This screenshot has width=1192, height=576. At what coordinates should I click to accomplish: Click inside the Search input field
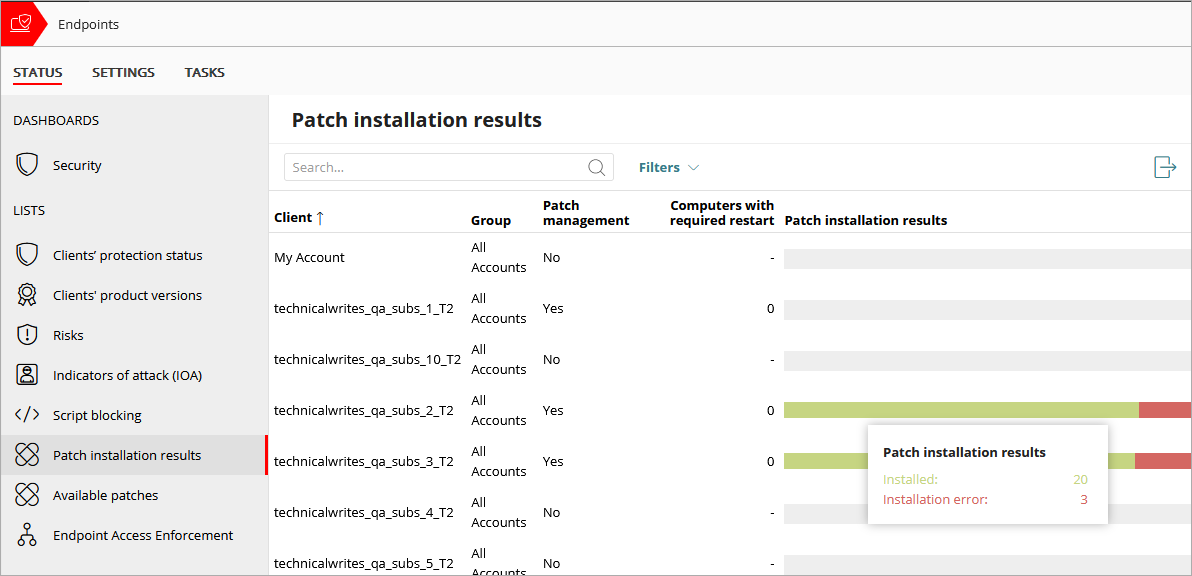pos(430,167)
